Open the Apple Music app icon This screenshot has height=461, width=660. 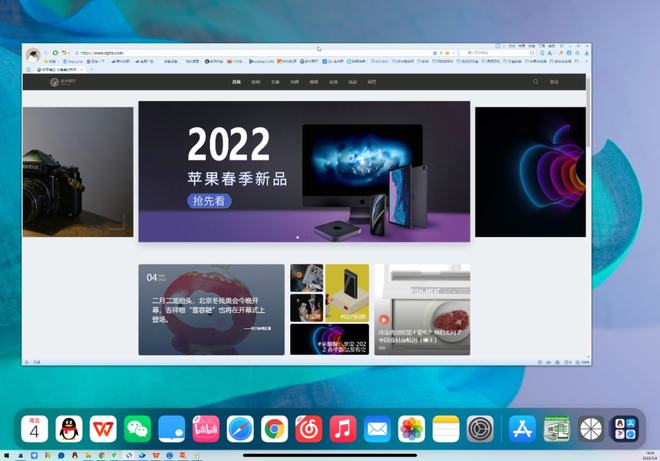pos(343,429)
